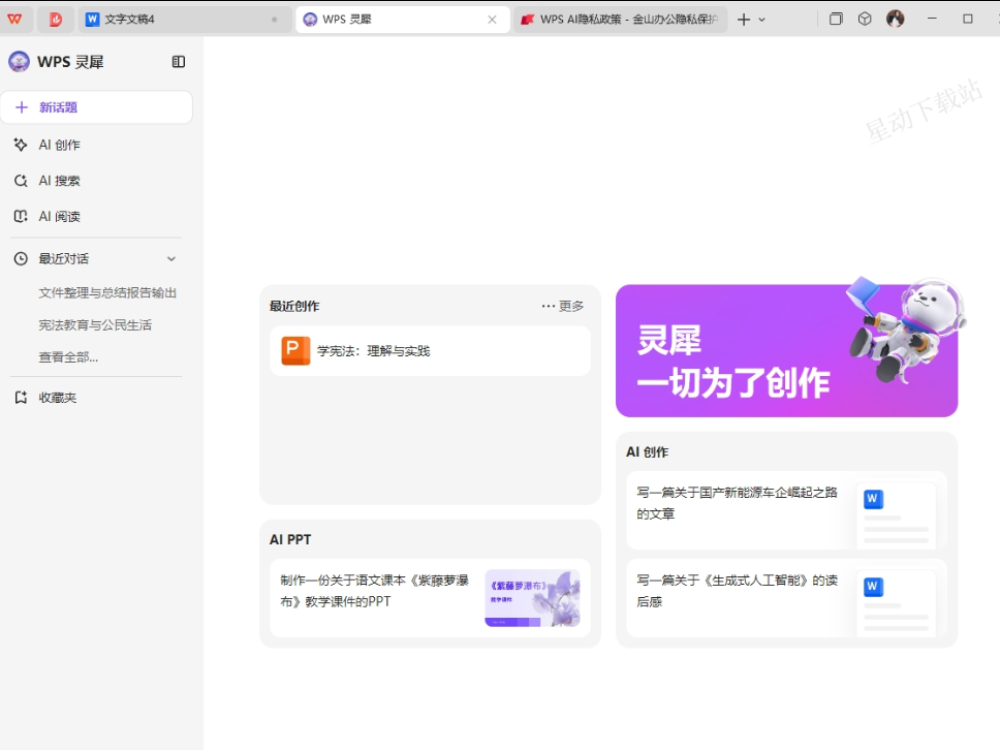Click the AI 阅读 book icon
Image resolution: width=1000 pixels, height=750 pixels.
(x=20, y=216)
